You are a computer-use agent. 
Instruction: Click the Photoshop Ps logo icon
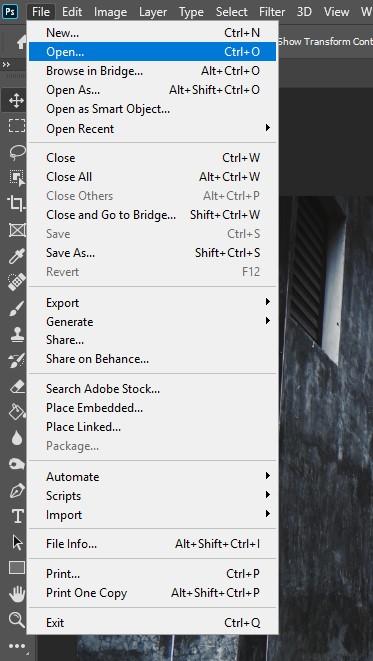[10, 11]
